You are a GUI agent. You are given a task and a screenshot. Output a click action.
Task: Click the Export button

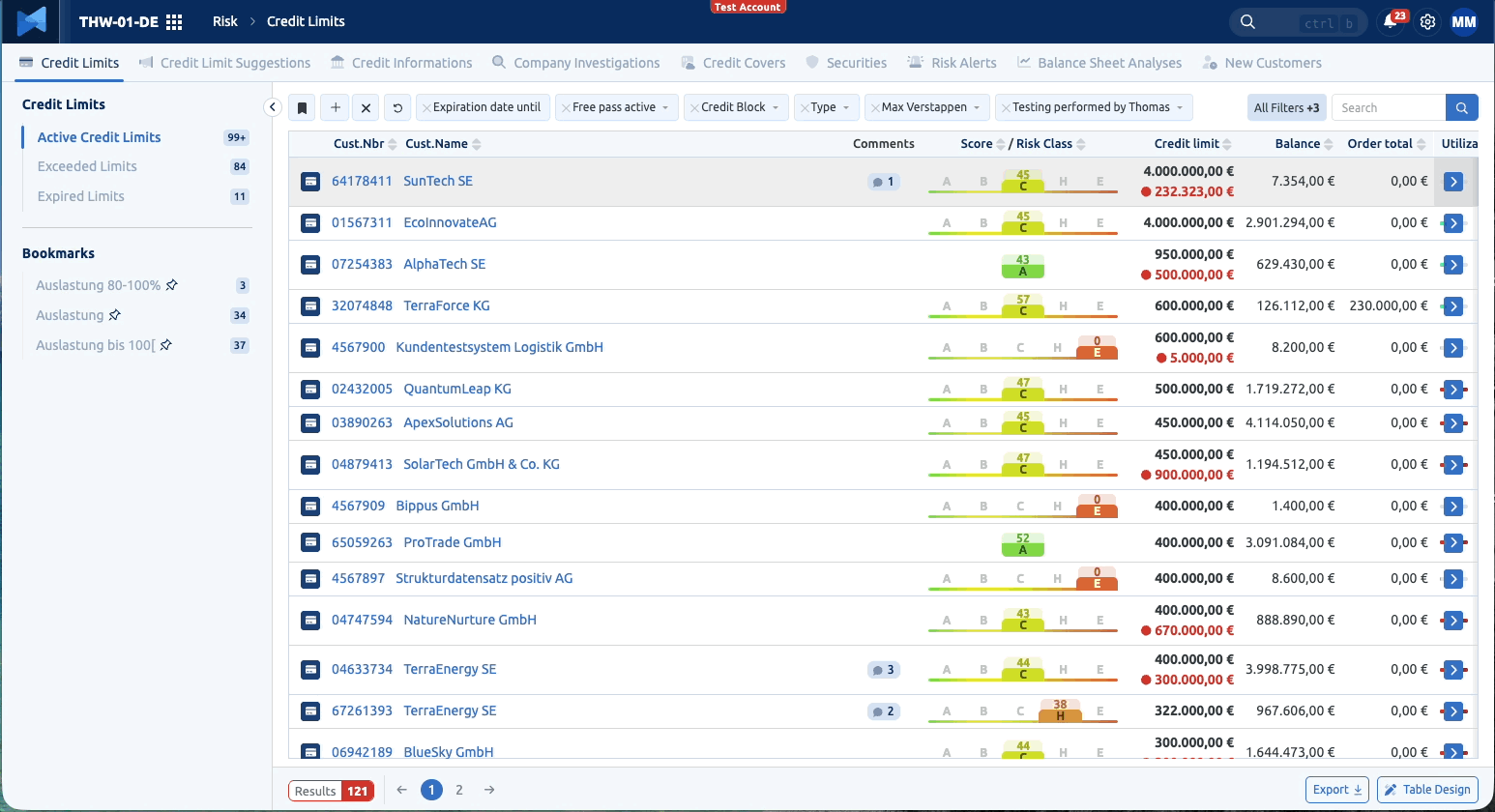(1337, 790)
